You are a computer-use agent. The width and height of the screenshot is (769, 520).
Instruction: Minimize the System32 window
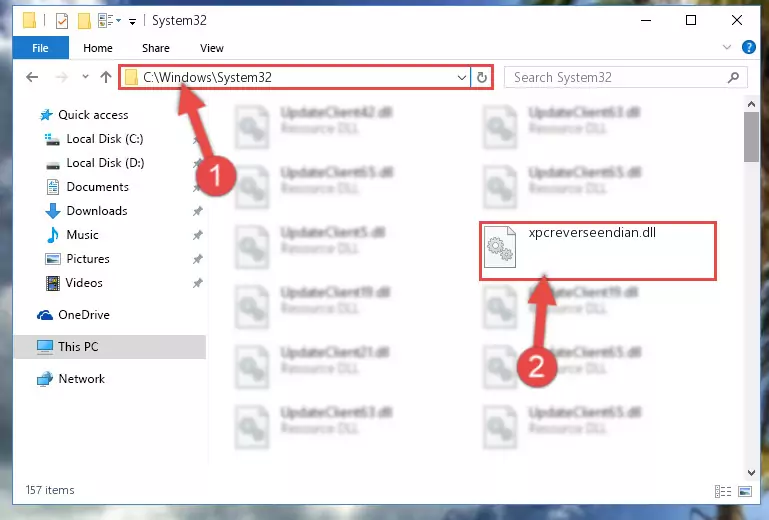(646, 20)
